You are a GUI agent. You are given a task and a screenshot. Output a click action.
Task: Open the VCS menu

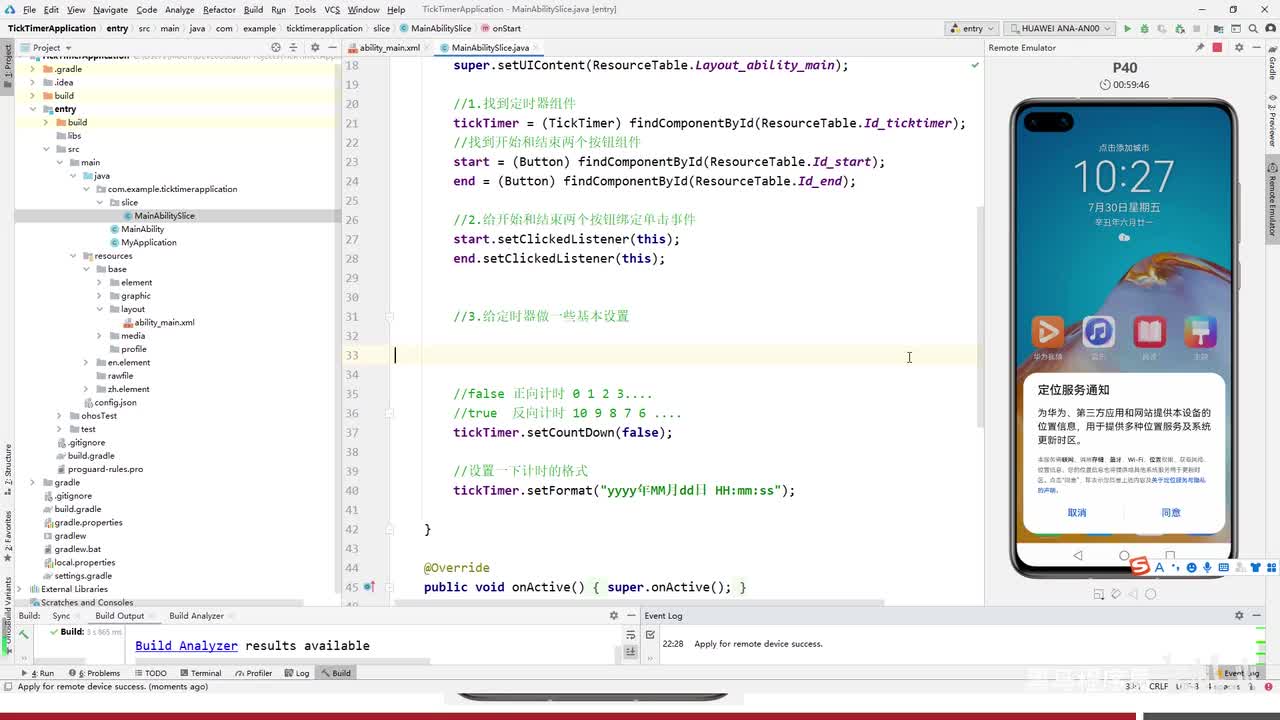tap(332, 10)
